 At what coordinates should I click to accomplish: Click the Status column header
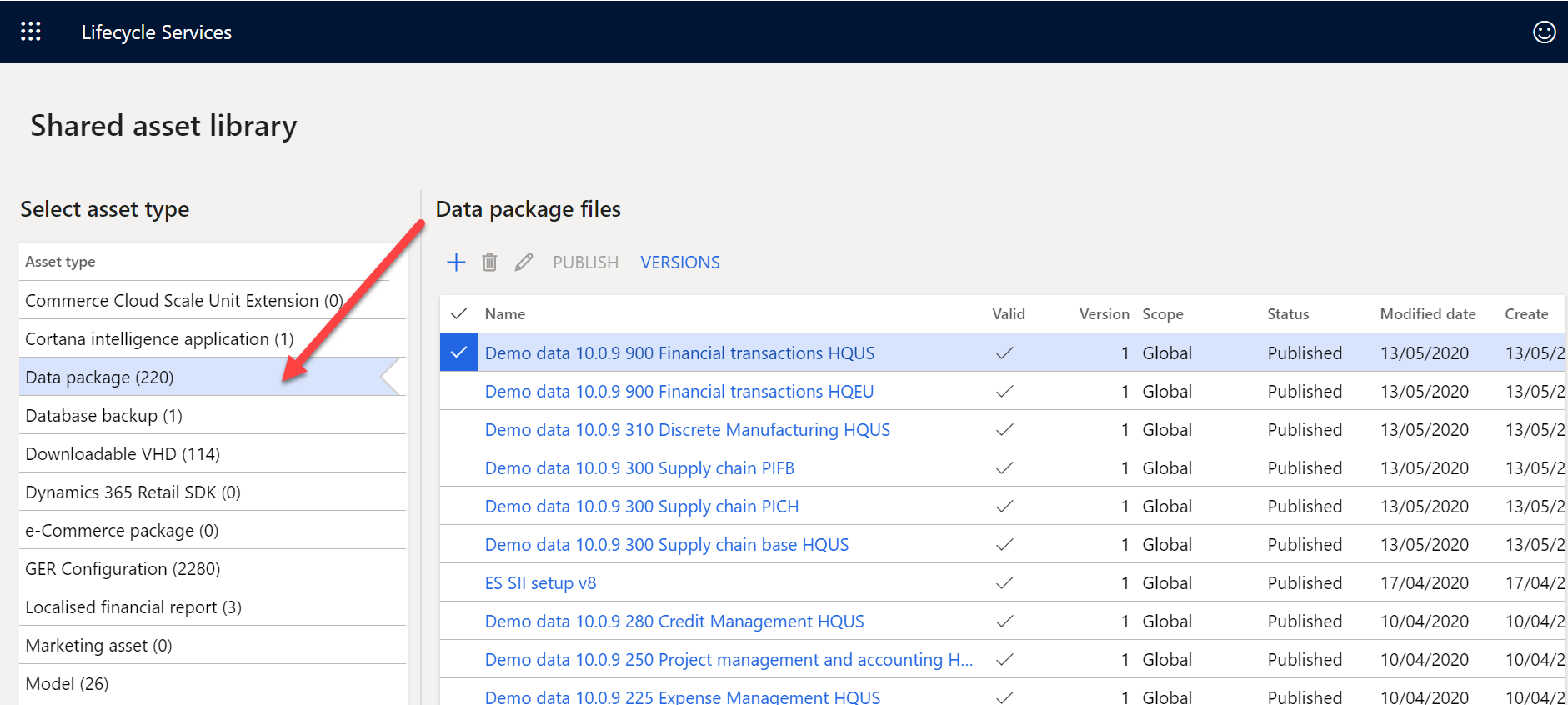coord(1288,314)
